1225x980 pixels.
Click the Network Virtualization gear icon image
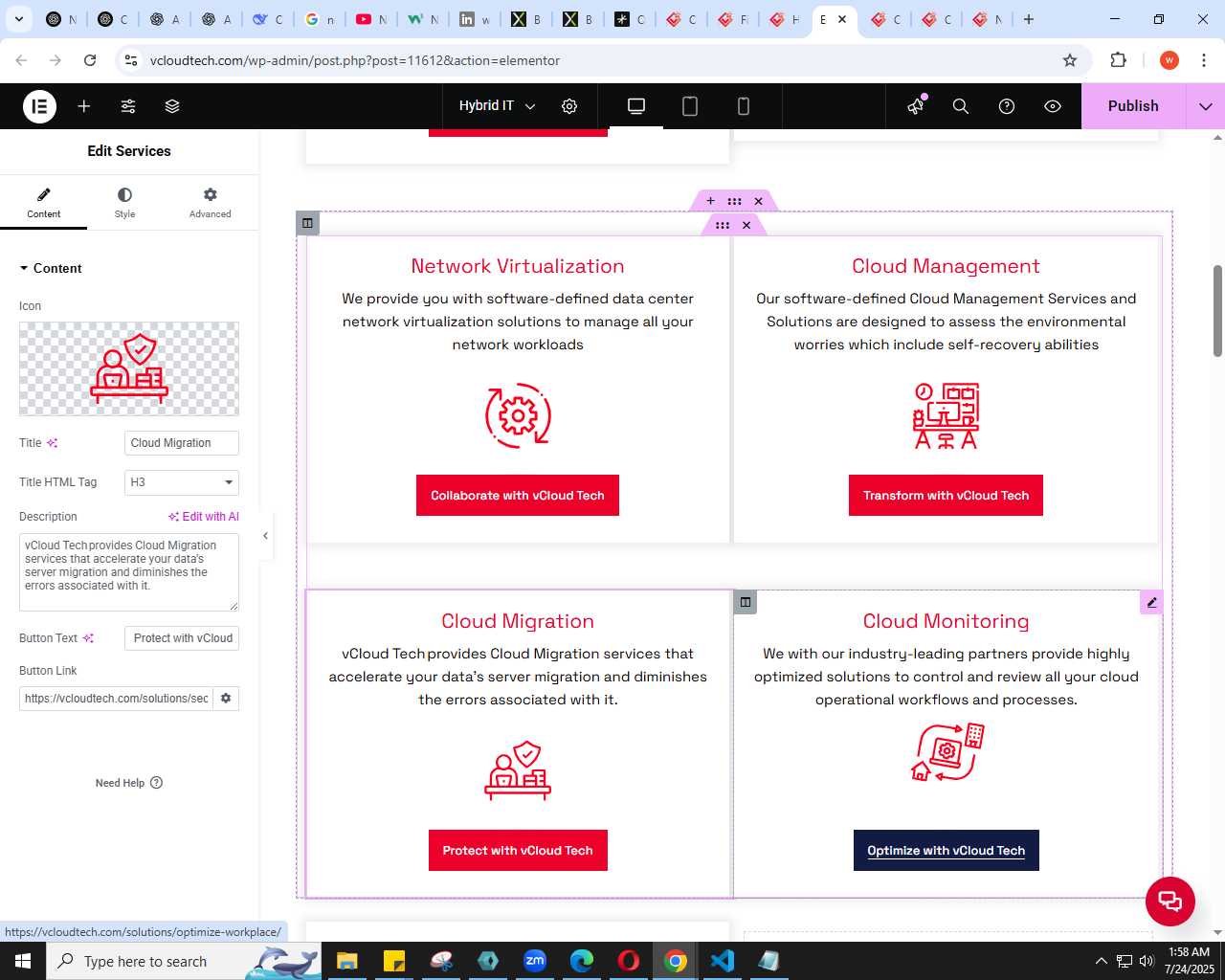click(x=518, y=415)
